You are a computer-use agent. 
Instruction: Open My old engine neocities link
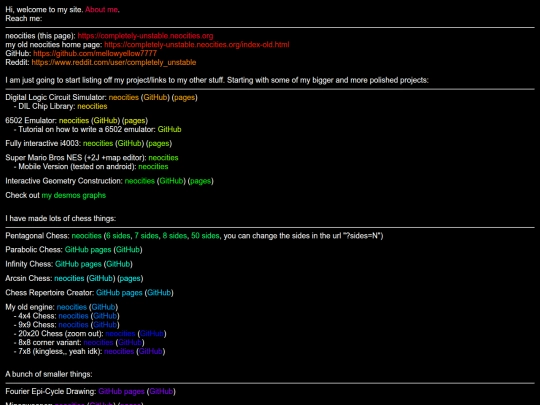coord(72,307)
